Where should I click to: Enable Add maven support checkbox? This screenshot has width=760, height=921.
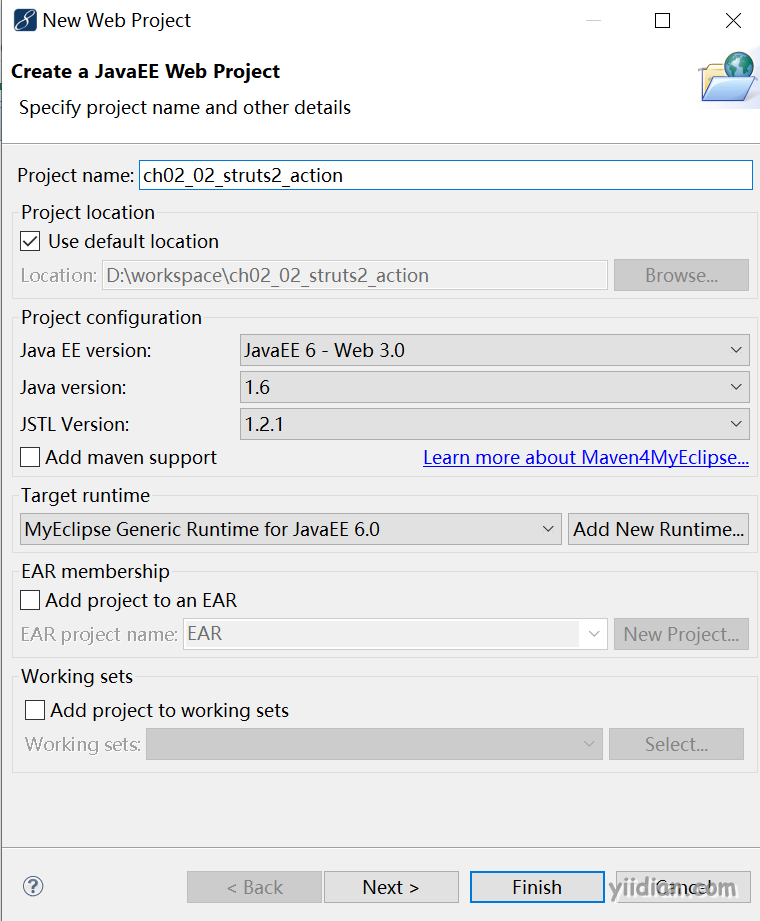30,457
